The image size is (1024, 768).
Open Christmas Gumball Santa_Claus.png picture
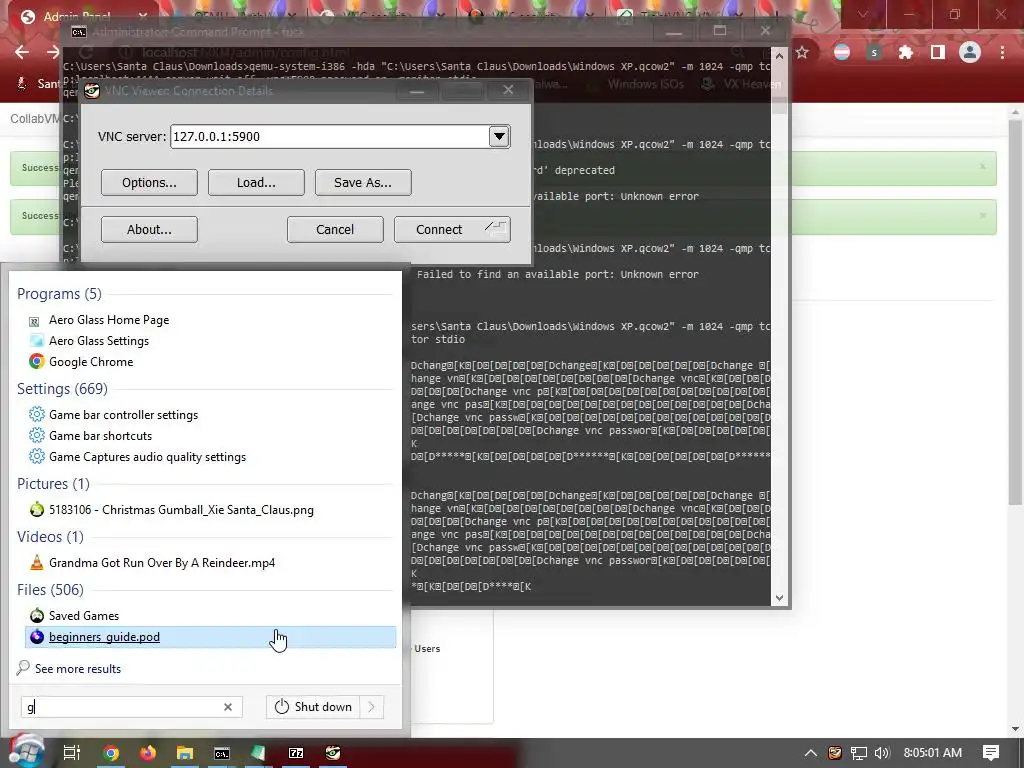tap(181, 510)
